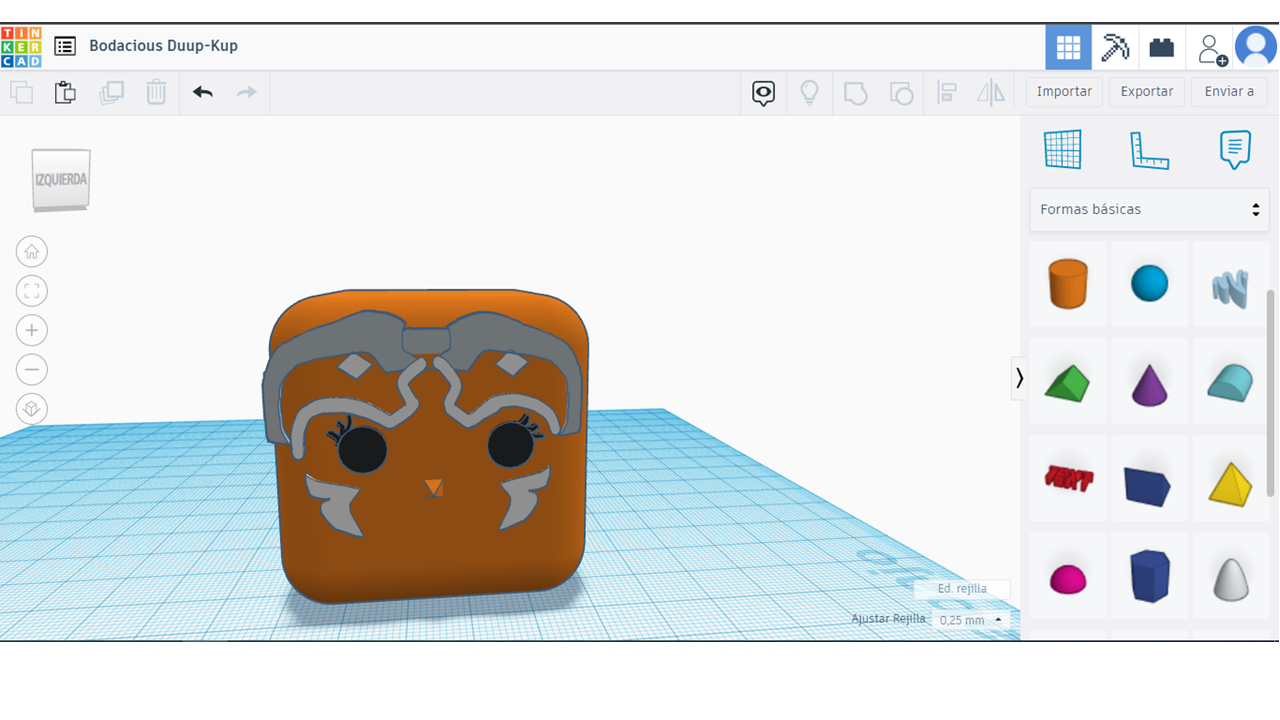Open the Bricks mode

coord(1161,47)
